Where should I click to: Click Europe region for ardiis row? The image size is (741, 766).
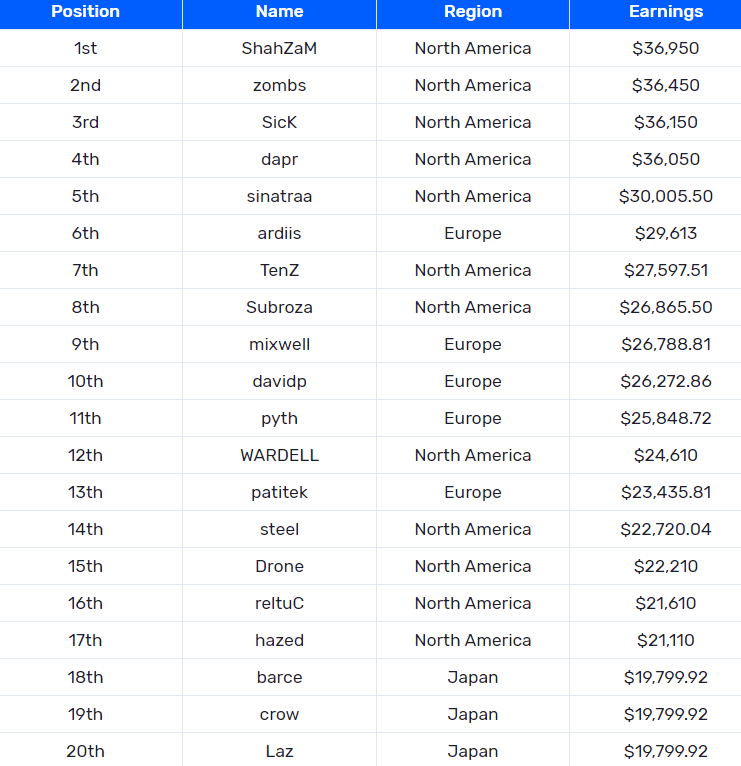pyautogui.click(x=472, y=233)
